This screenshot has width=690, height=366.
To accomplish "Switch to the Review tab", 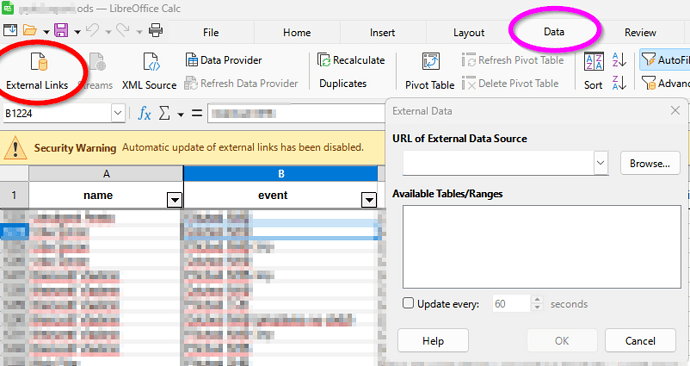I will (640, 33).
